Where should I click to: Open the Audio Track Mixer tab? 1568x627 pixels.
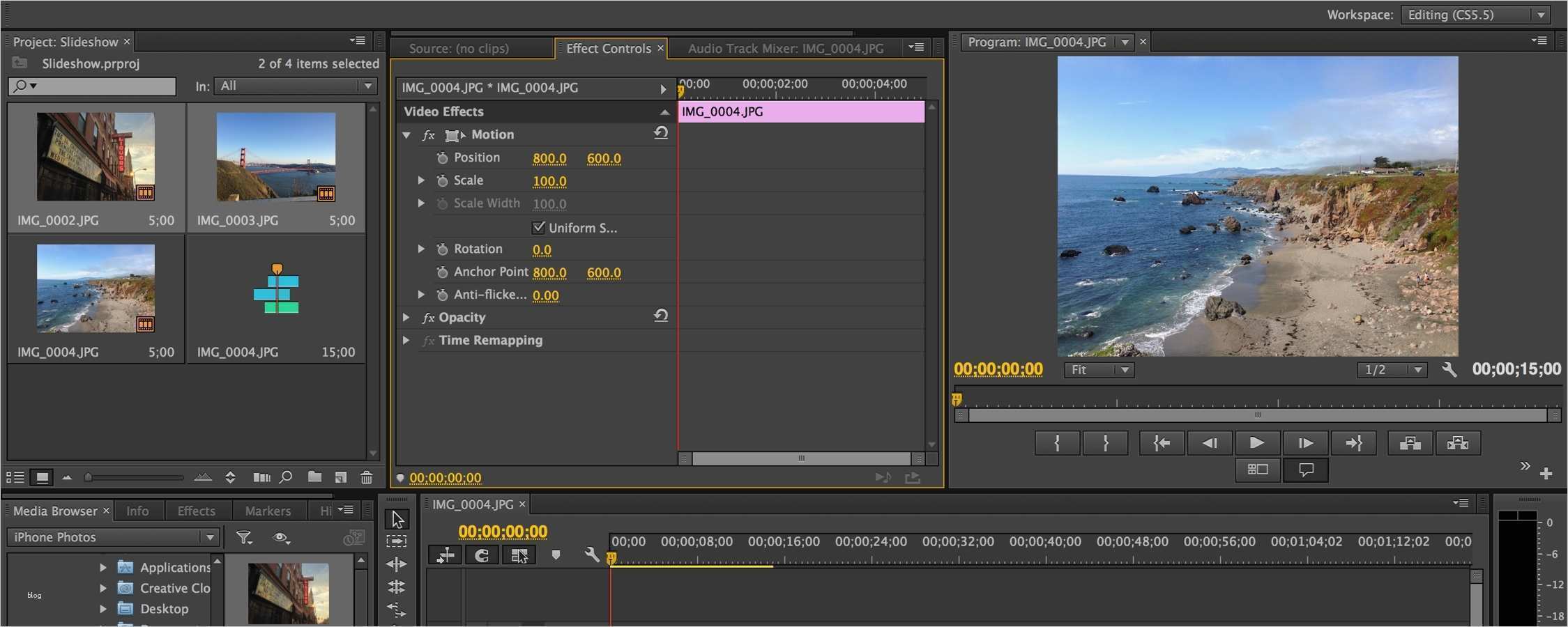pyautogui.click(x=785, y=48)
